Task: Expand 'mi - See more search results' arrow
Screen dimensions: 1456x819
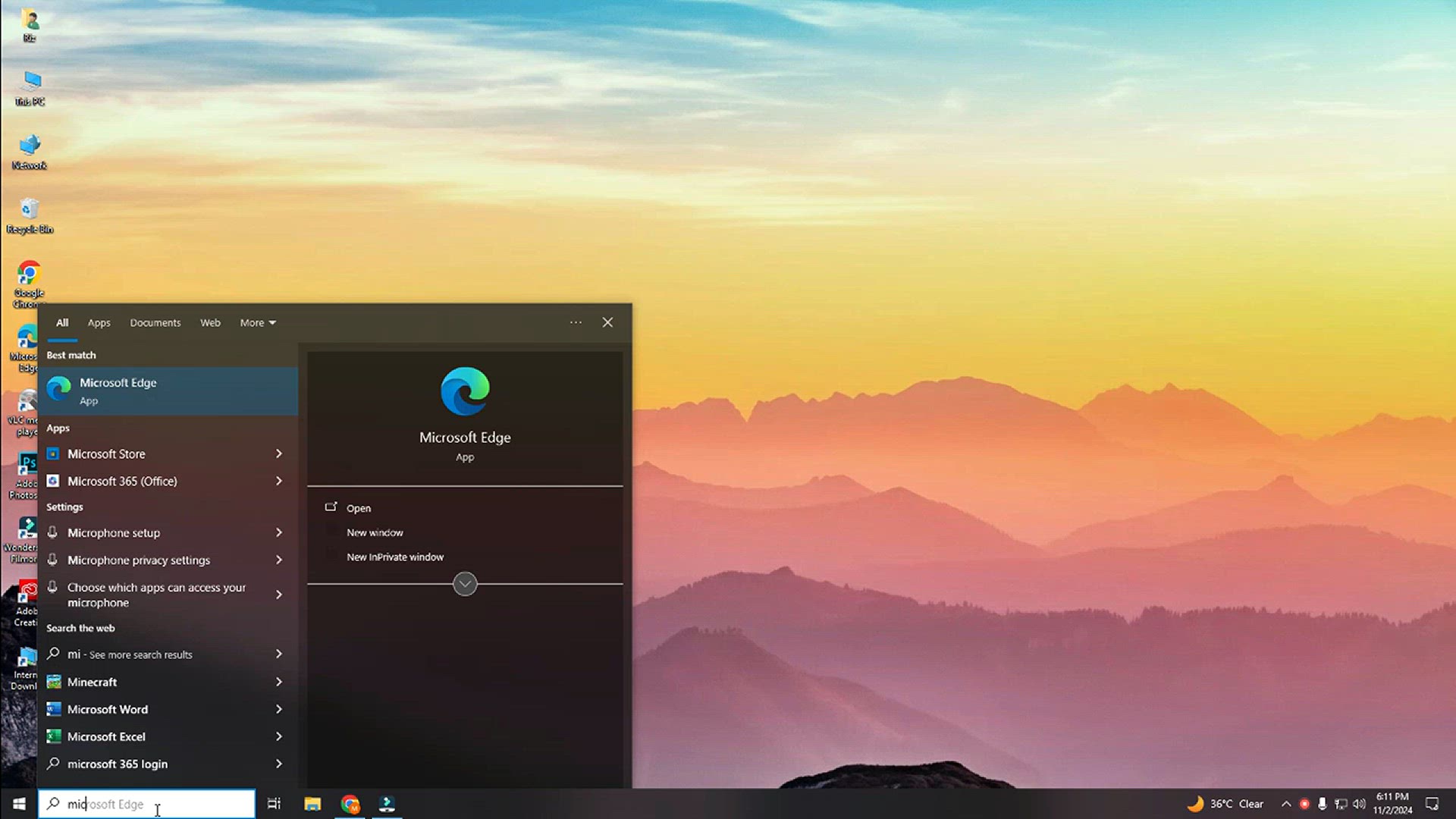Action: [279, 654]
